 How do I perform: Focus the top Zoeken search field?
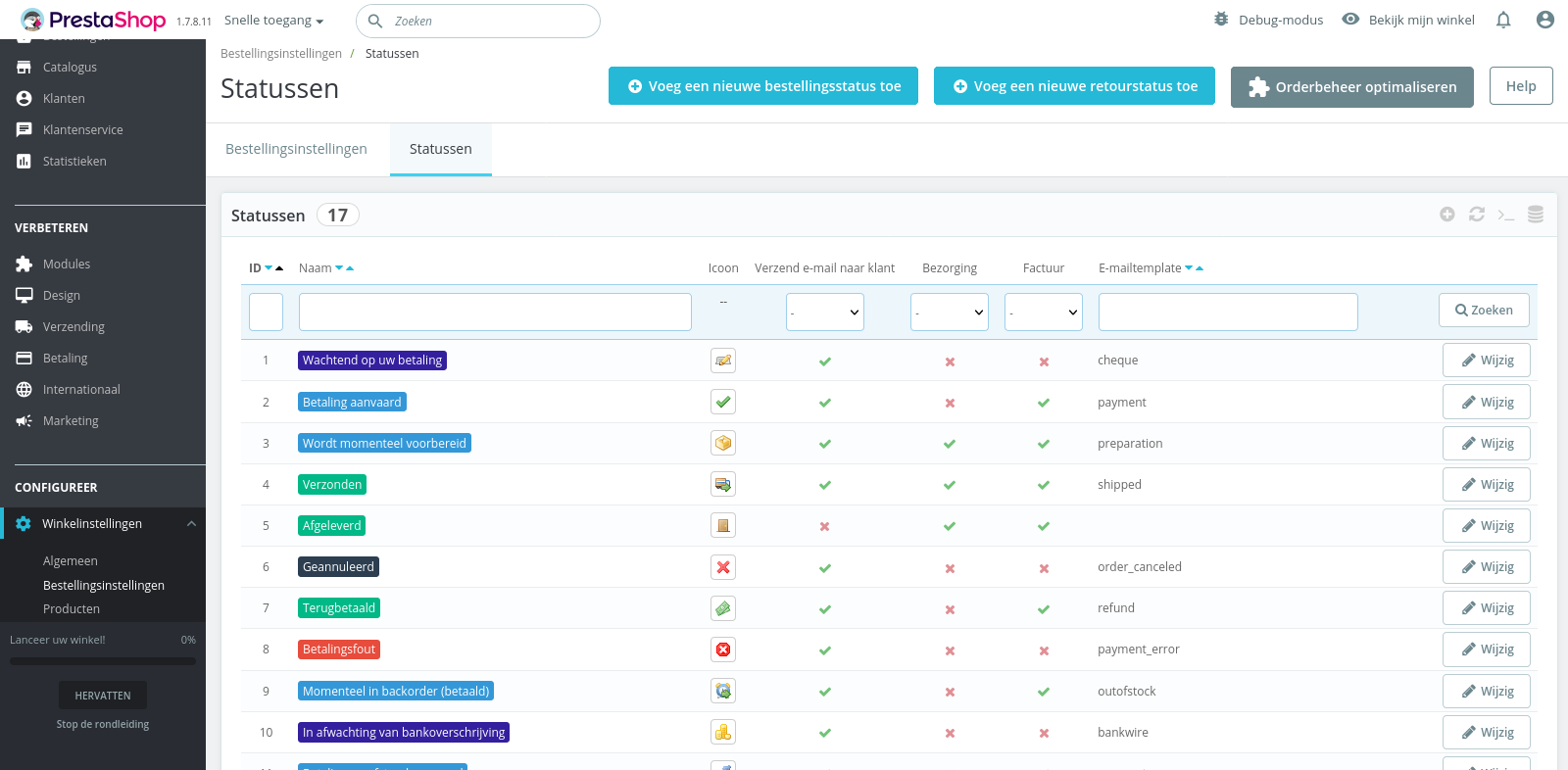point(478,21)
